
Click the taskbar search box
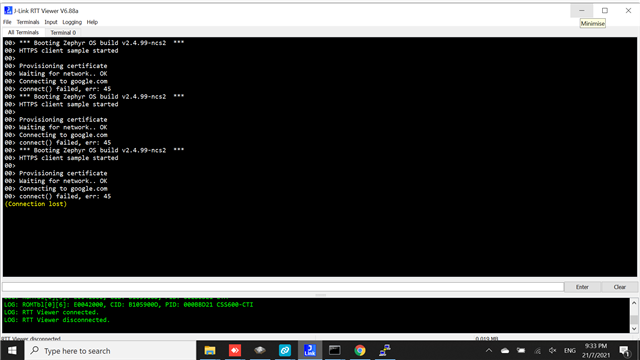110,351
